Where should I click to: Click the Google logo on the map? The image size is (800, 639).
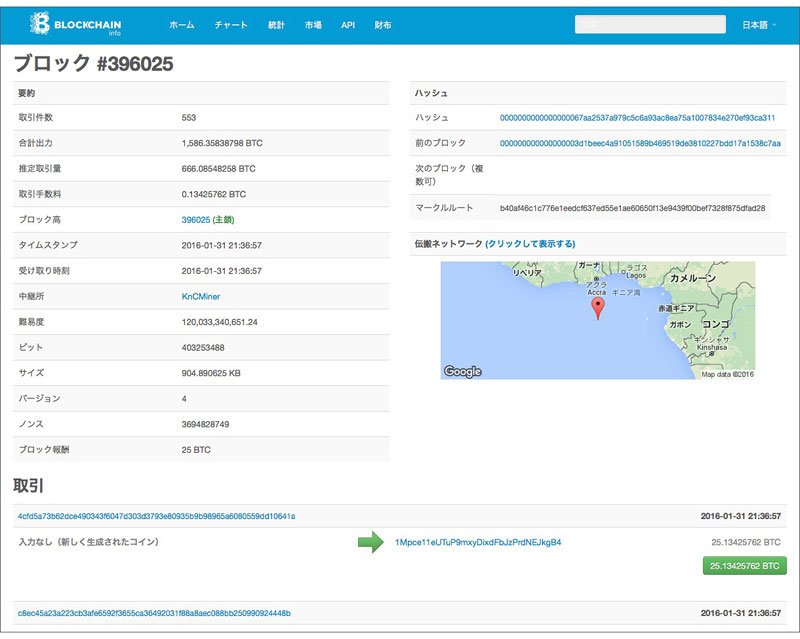click(x=462, y=371)
